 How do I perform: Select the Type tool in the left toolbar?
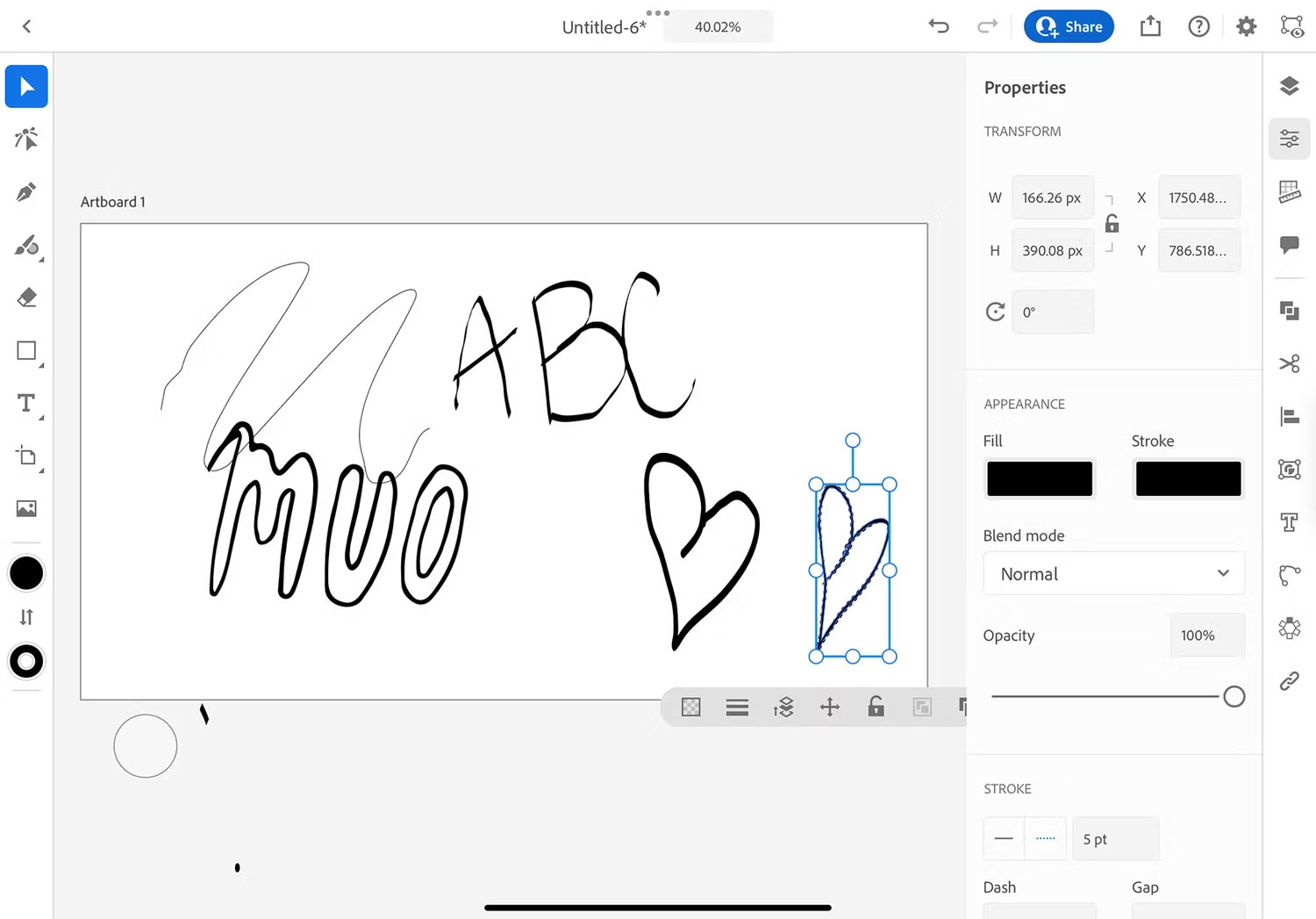pos(26,404)
